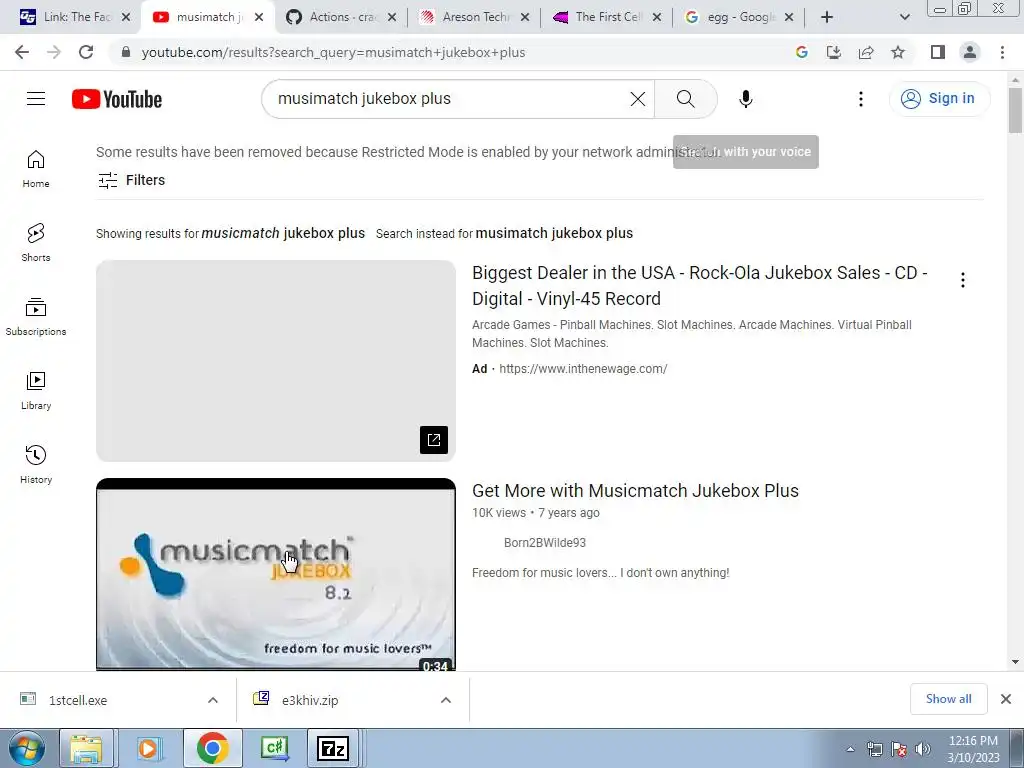
Task: Reload the current page
Action: (x=86, y=52)
